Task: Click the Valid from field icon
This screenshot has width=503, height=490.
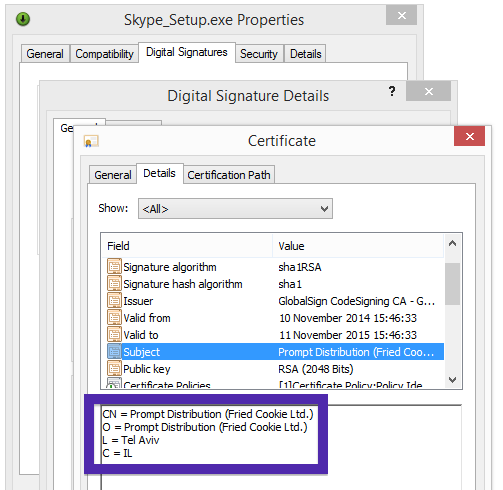Action: (x=114, y=318)
